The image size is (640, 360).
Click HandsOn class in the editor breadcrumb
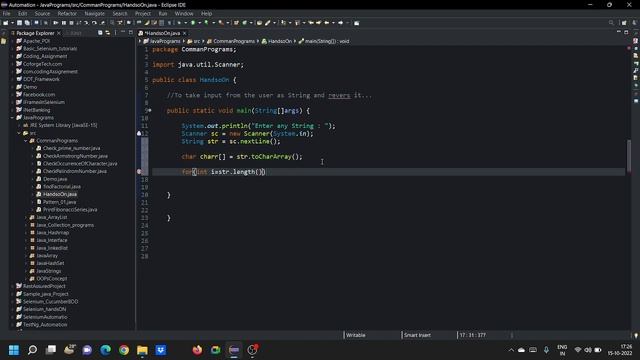[x=280, y=41]
